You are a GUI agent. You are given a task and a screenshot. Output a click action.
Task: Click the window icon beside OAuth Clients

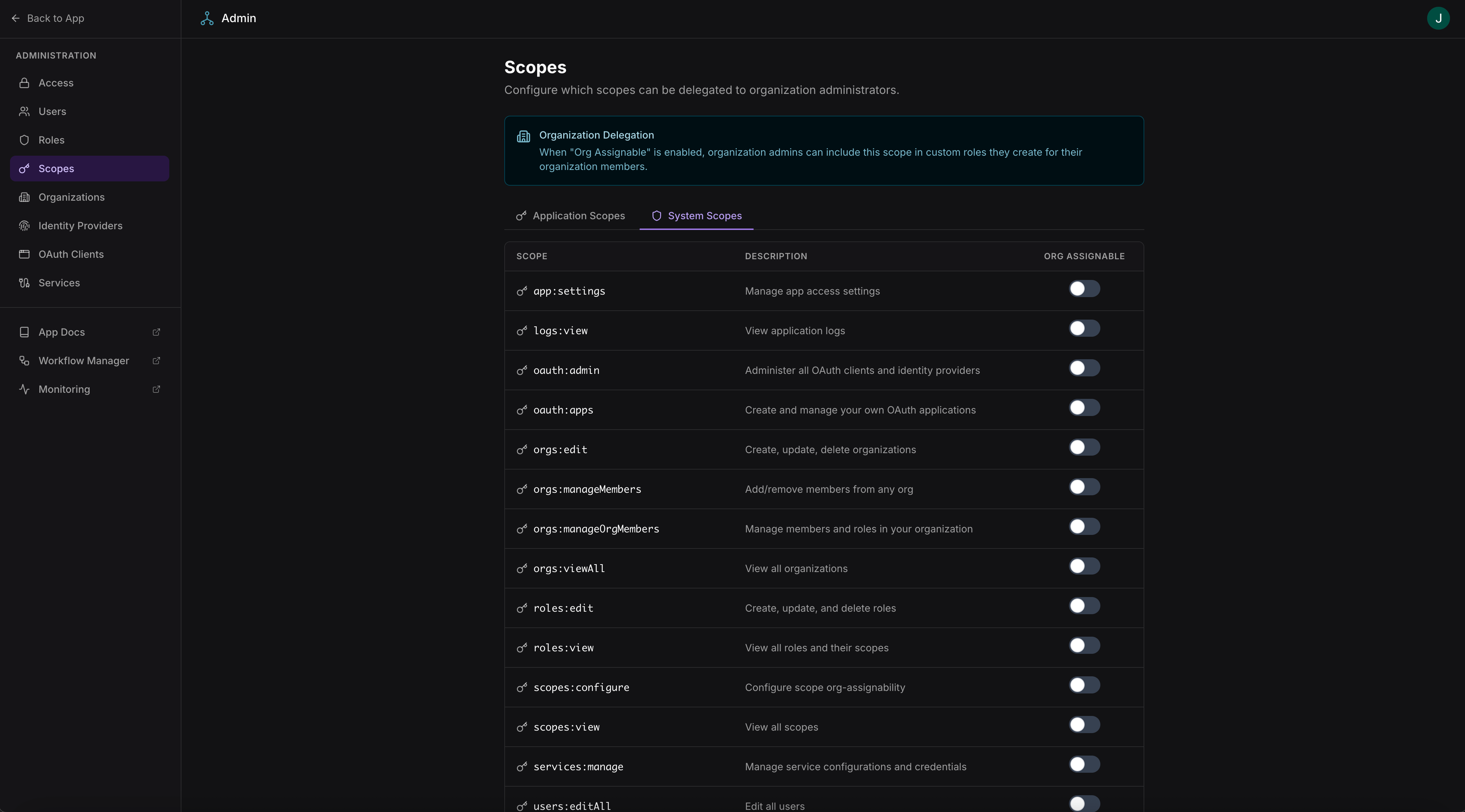click(x=24, y=254)
